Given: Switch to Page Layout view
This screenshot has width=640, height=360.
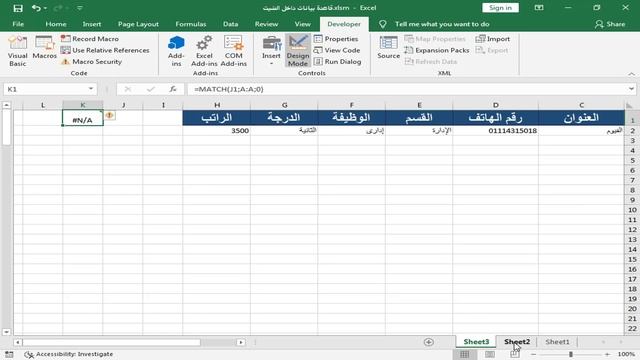Looking at the screenshot, I should (490, 354).
